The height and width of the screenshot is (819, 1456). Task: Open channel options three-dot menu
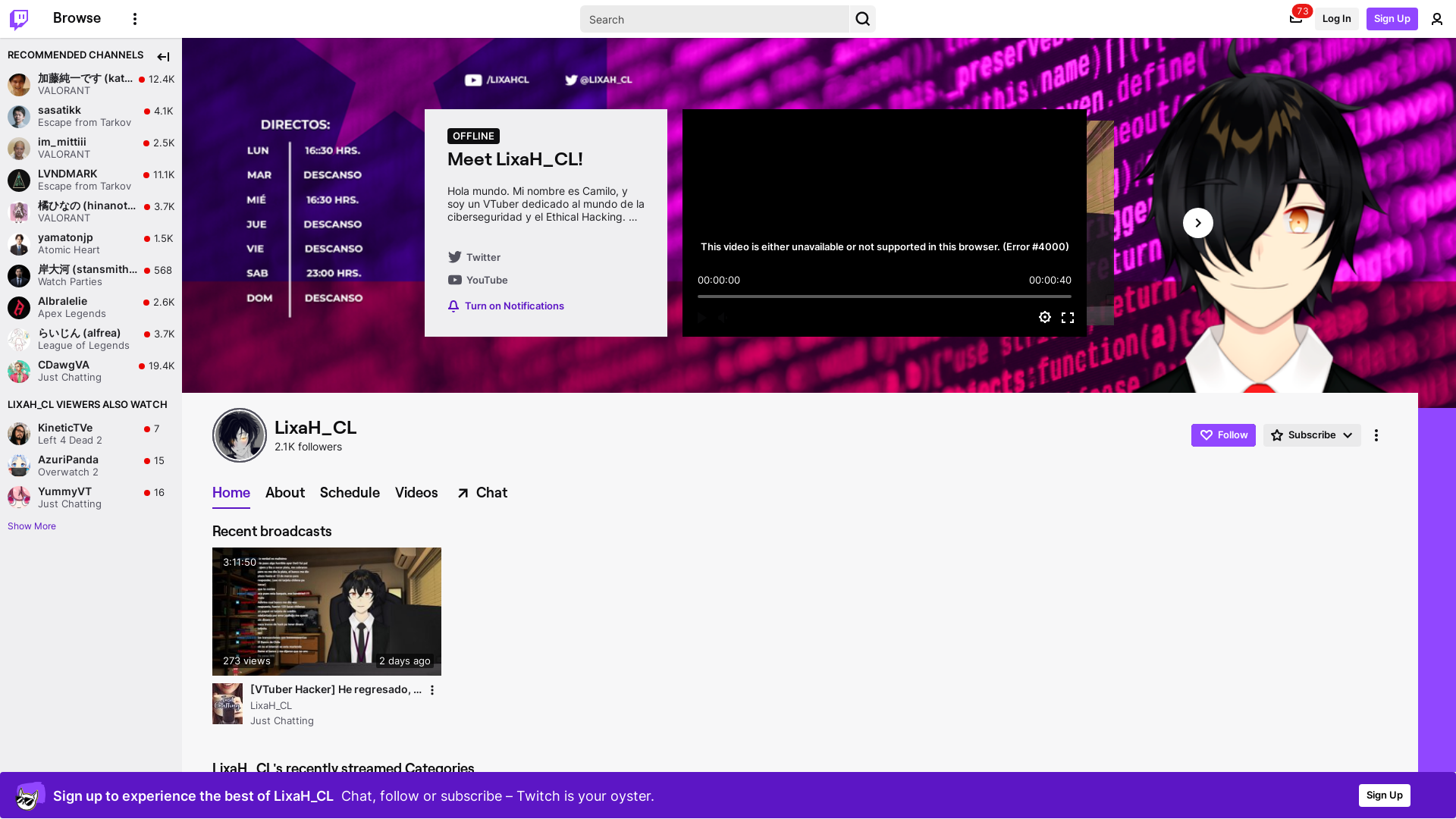tap(1376, 435)
